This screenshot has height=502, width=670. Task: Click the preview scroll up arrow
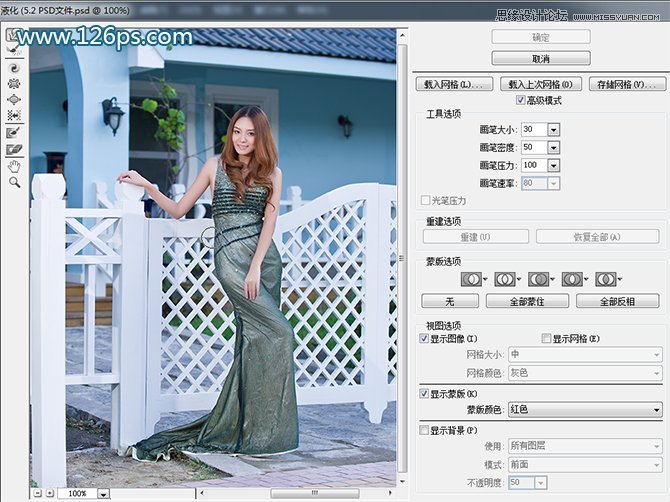click(402, 35)
